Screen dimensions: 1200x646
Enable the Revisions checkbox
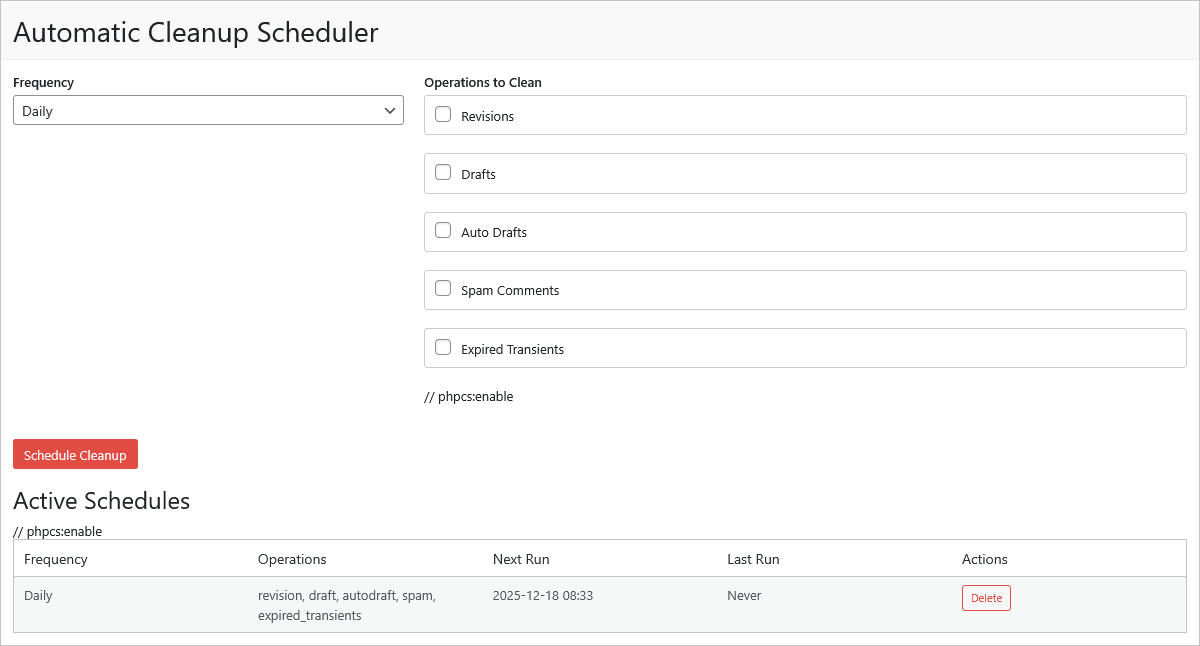click(443, 115)
